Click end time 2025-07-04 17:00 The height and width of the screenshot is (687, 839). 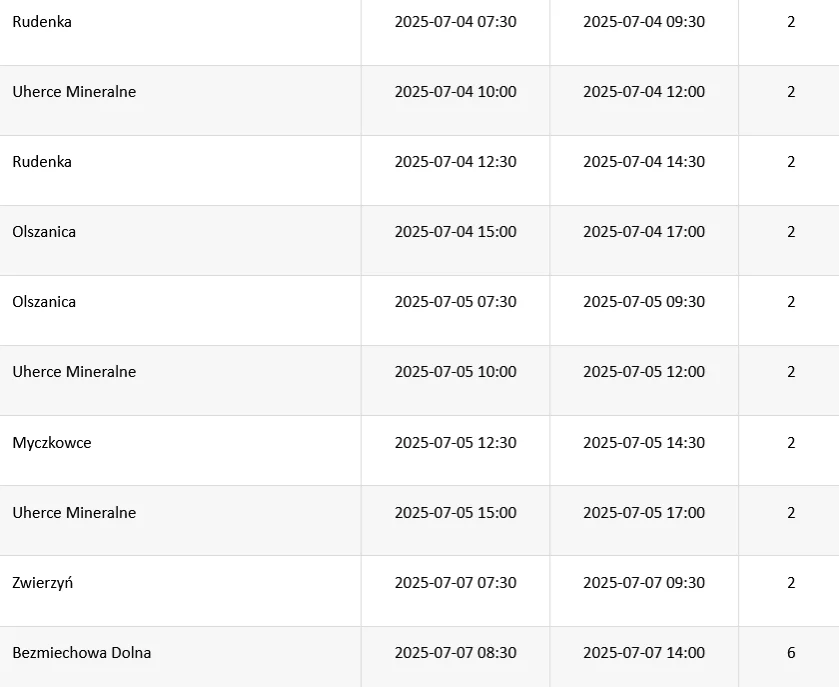click(x=644, y=231)
